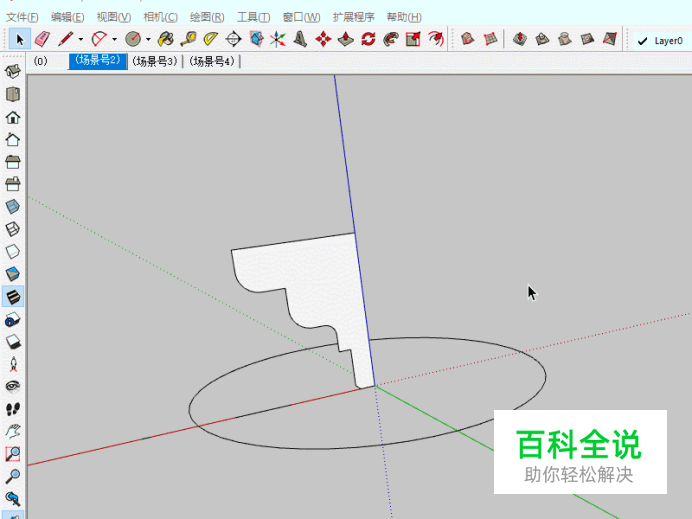
Task: Open the 窗口(W) menu
Action: coord(301,17)
